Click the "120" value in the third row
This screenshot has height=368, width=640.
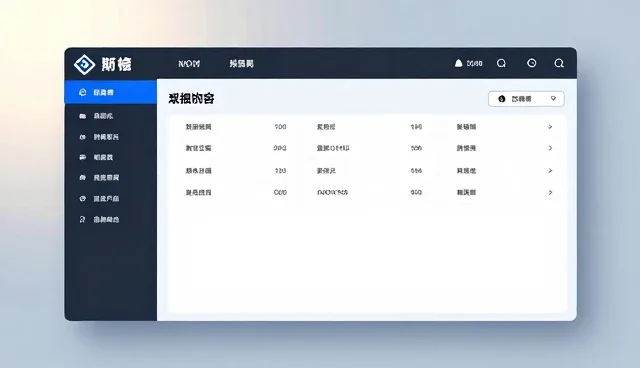pos(280,171)
